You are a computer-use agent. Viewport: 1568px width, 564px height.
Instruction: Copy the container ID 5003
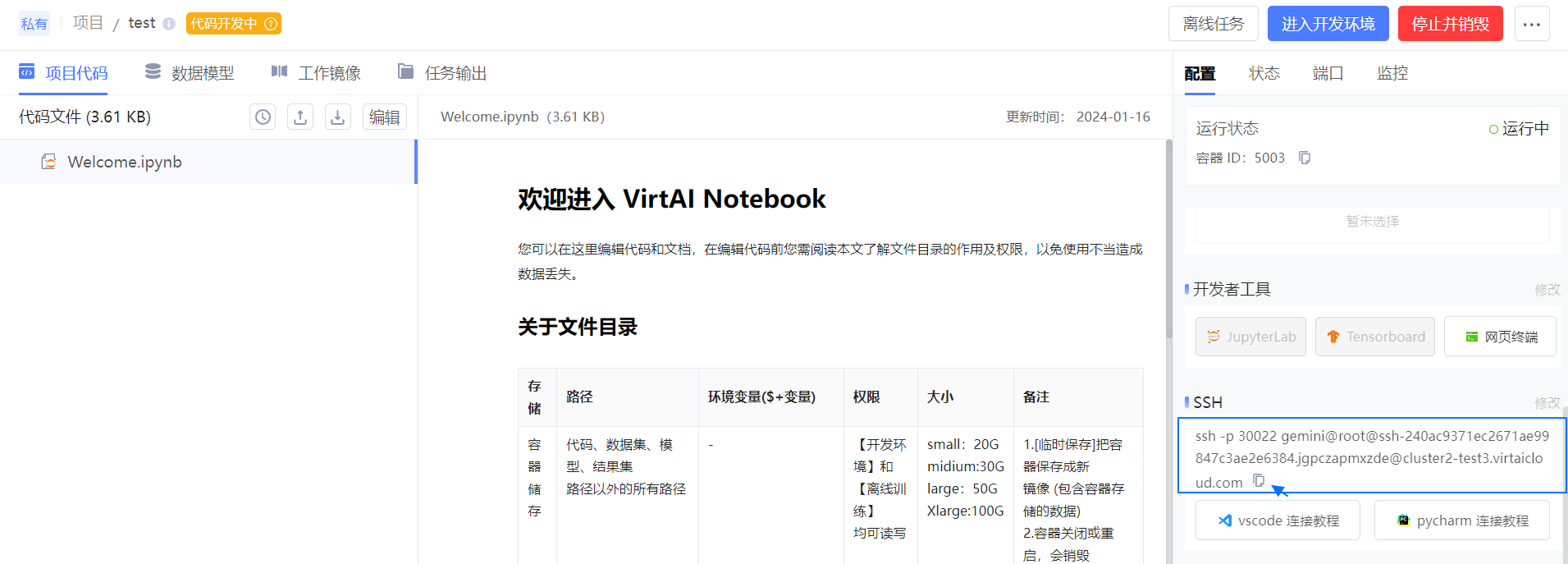[x=1305, y=158]
